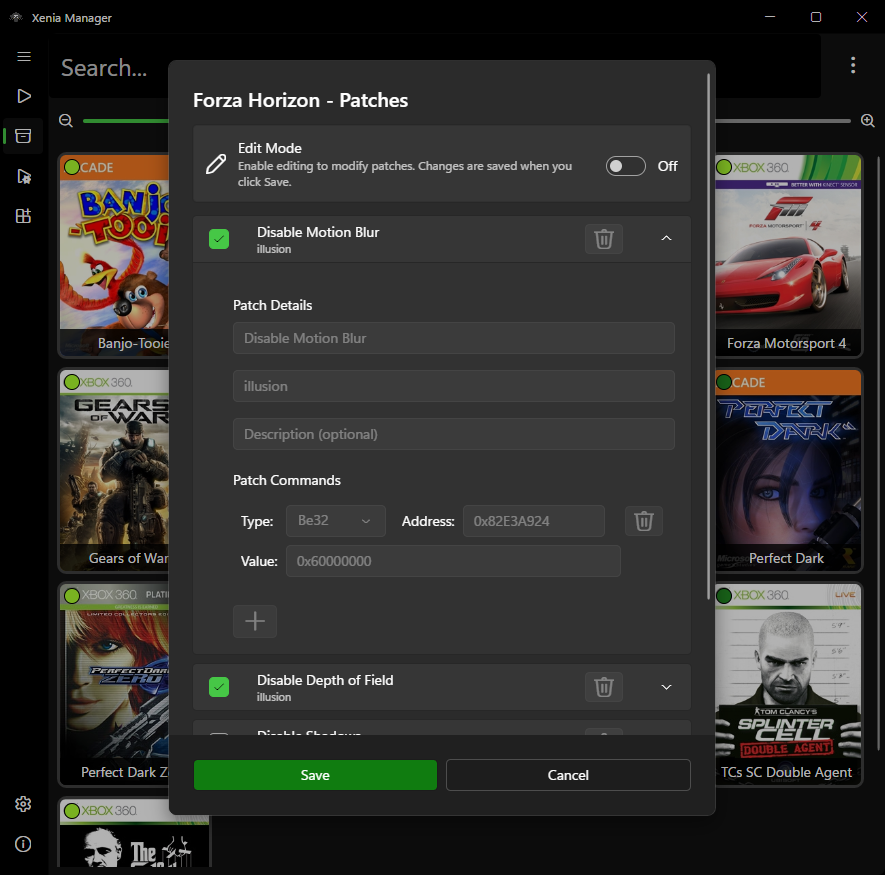Click the zoom in magnifier icon
The width and height of the screenshot is (885, 875).
868,121
